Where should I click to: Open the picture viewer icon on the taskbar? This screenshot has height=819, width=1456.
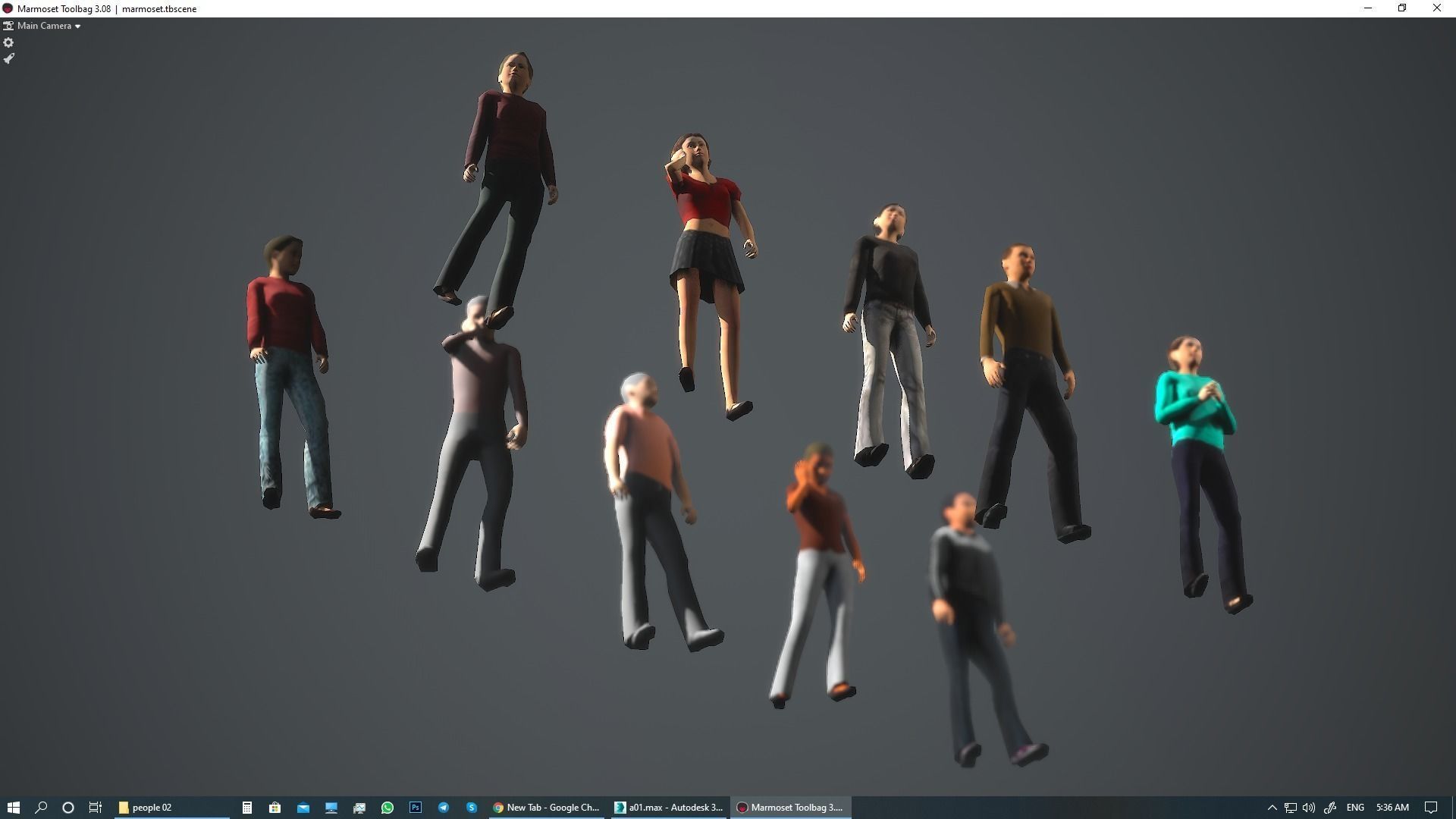[359, 808]
